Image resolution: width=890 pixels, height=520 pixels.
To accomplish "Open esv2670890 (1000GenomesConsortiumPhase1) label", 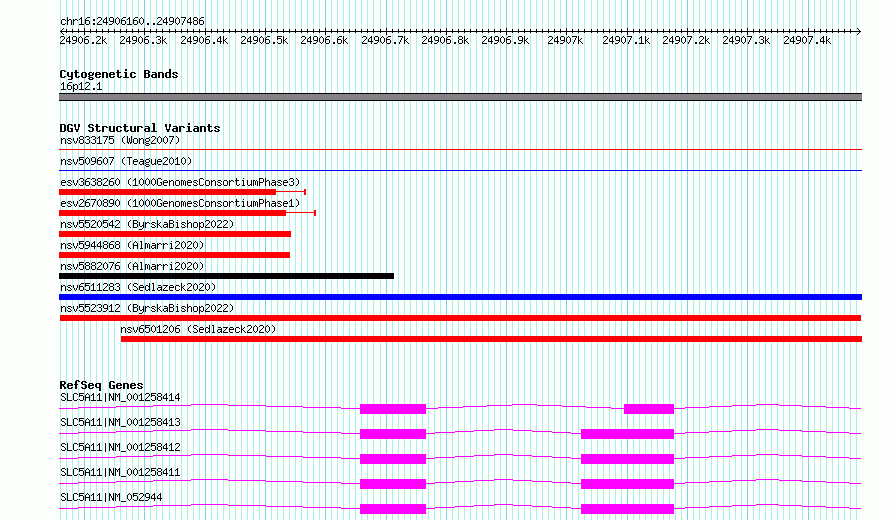I will (180, 203).
